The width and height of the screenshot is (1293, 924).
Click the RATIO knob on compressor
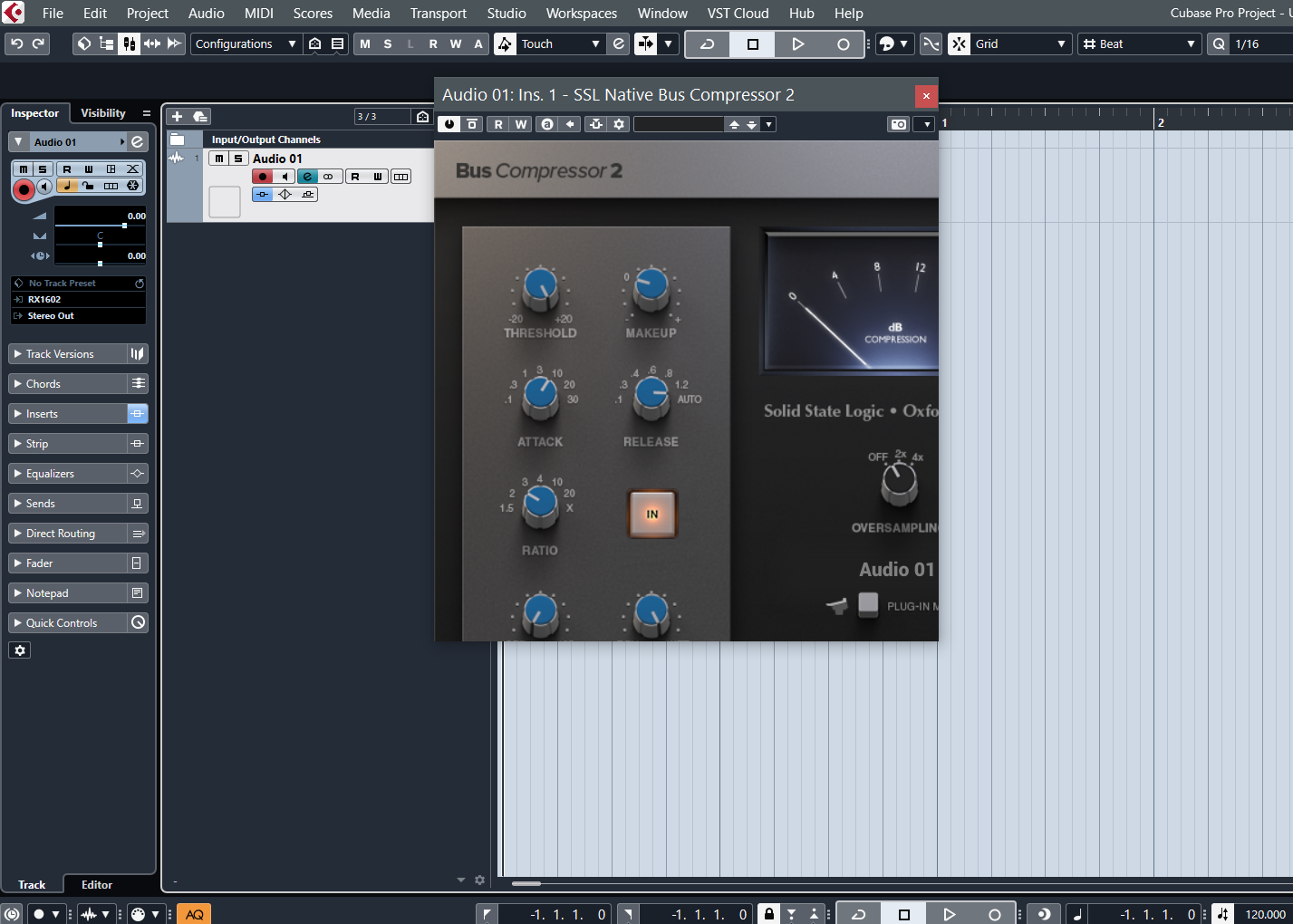541,505
